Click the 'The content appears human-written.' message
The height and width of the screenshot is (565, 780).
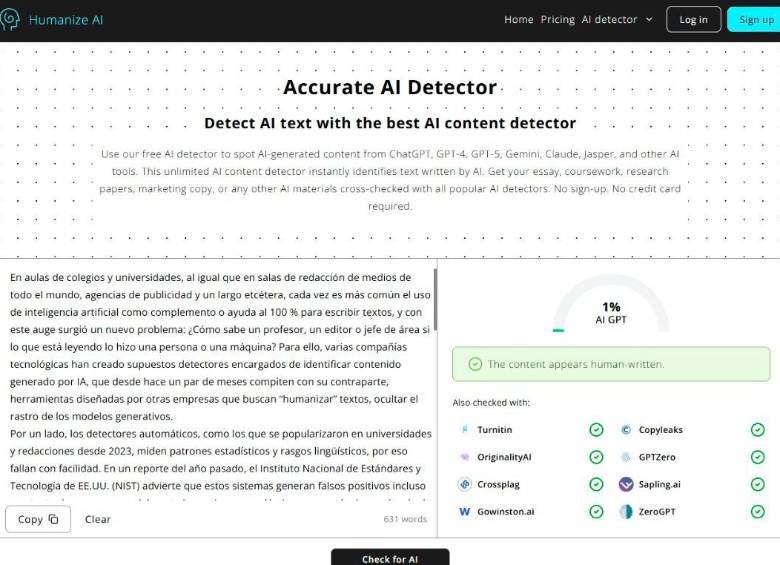coord(576,364)
